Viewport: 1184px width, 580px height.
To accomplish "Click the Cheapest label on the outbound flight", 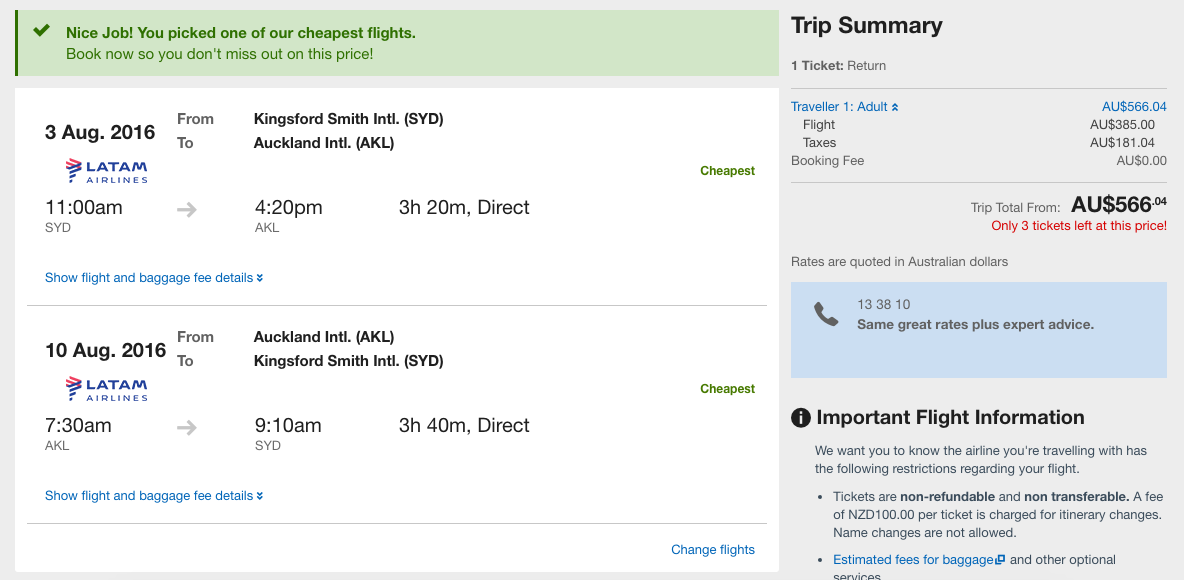I will [x=727, y=171].
